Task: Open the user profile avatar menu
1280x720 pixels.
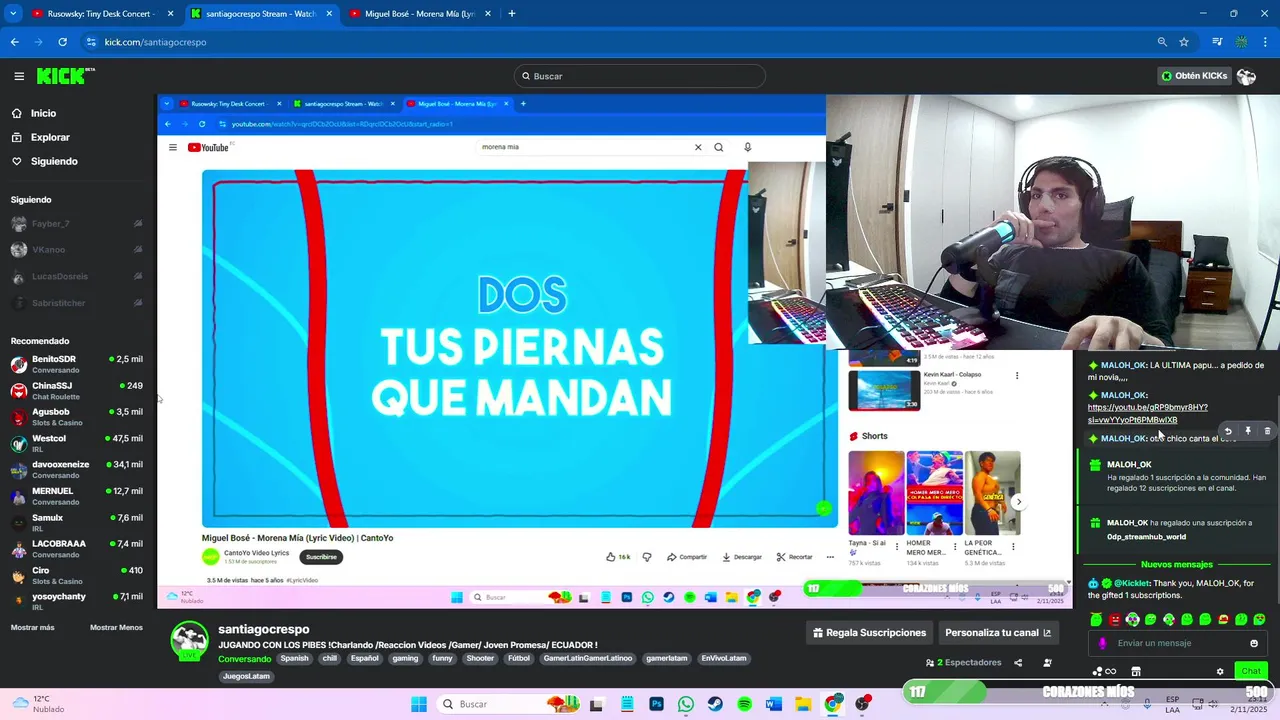Action: 1246,76
